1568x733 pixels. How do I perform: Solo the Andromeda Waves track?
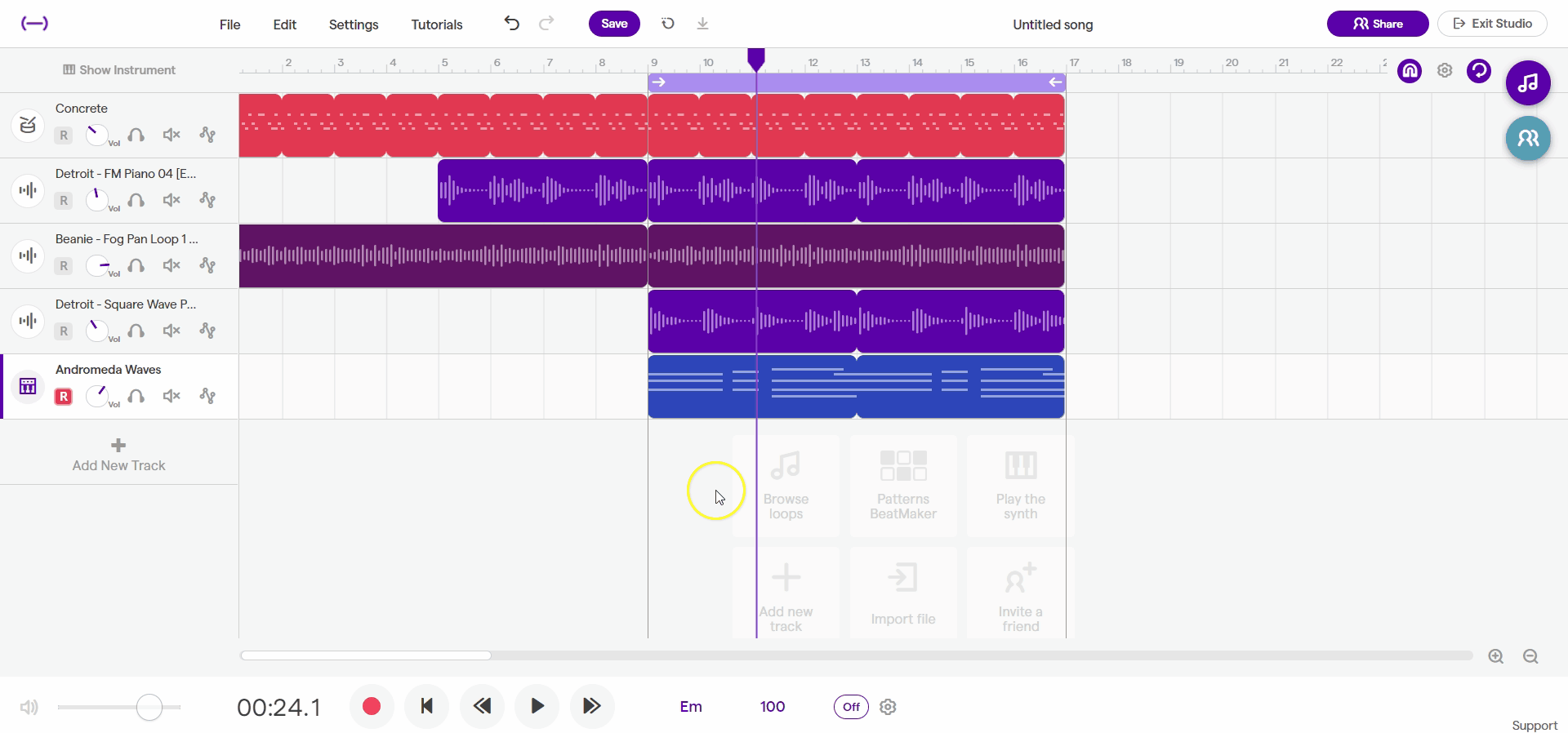pyautogui.click(x=136, y=396)
